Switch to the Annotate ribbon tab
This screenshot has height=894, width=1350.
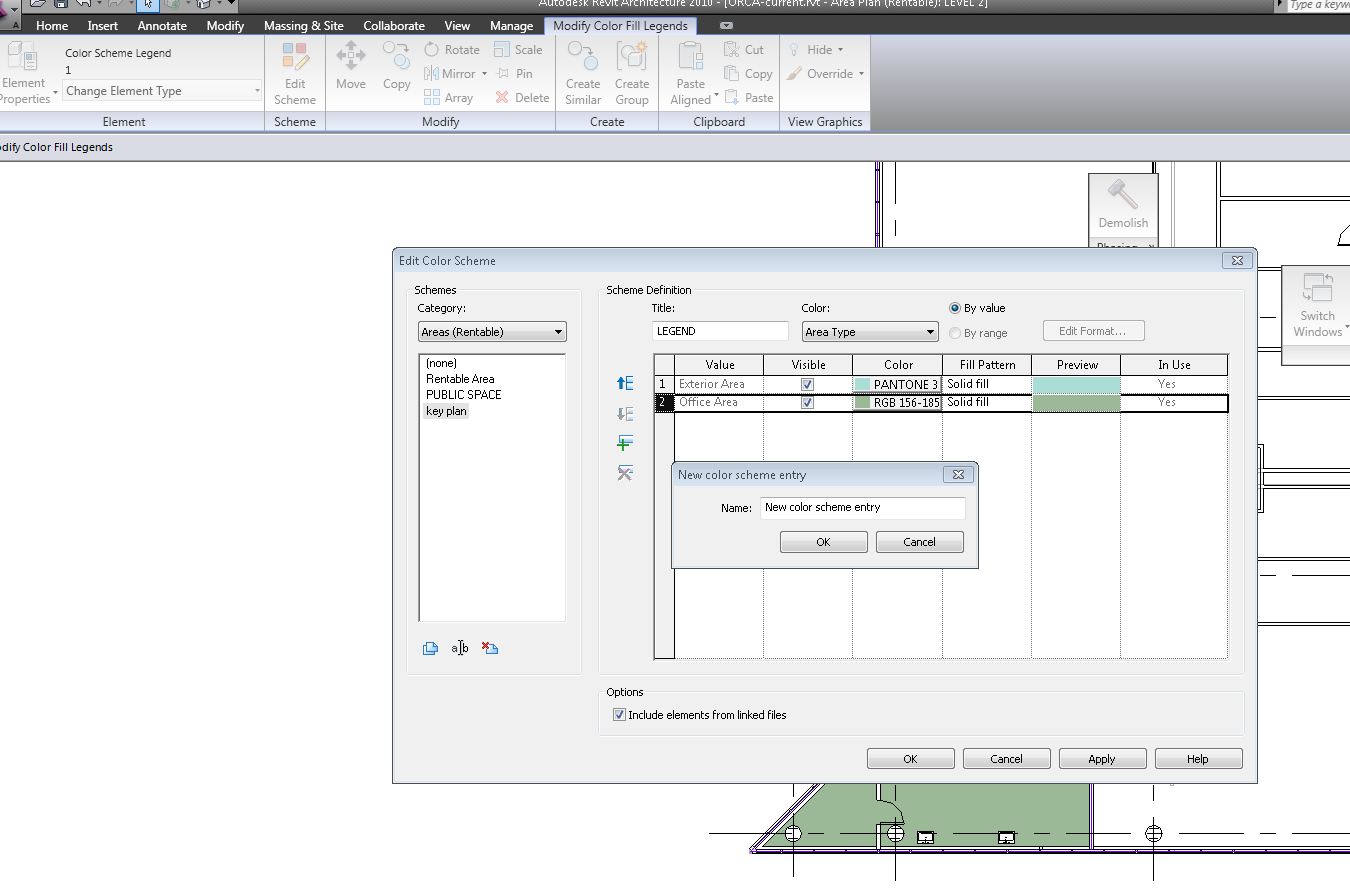[162, 26]
